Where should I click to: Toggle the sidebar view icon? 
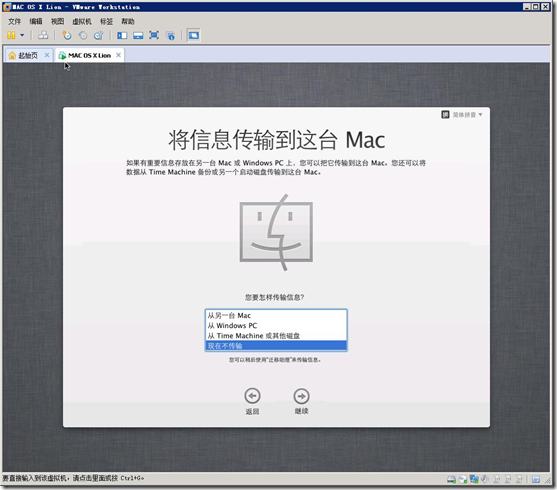point(122,35)
